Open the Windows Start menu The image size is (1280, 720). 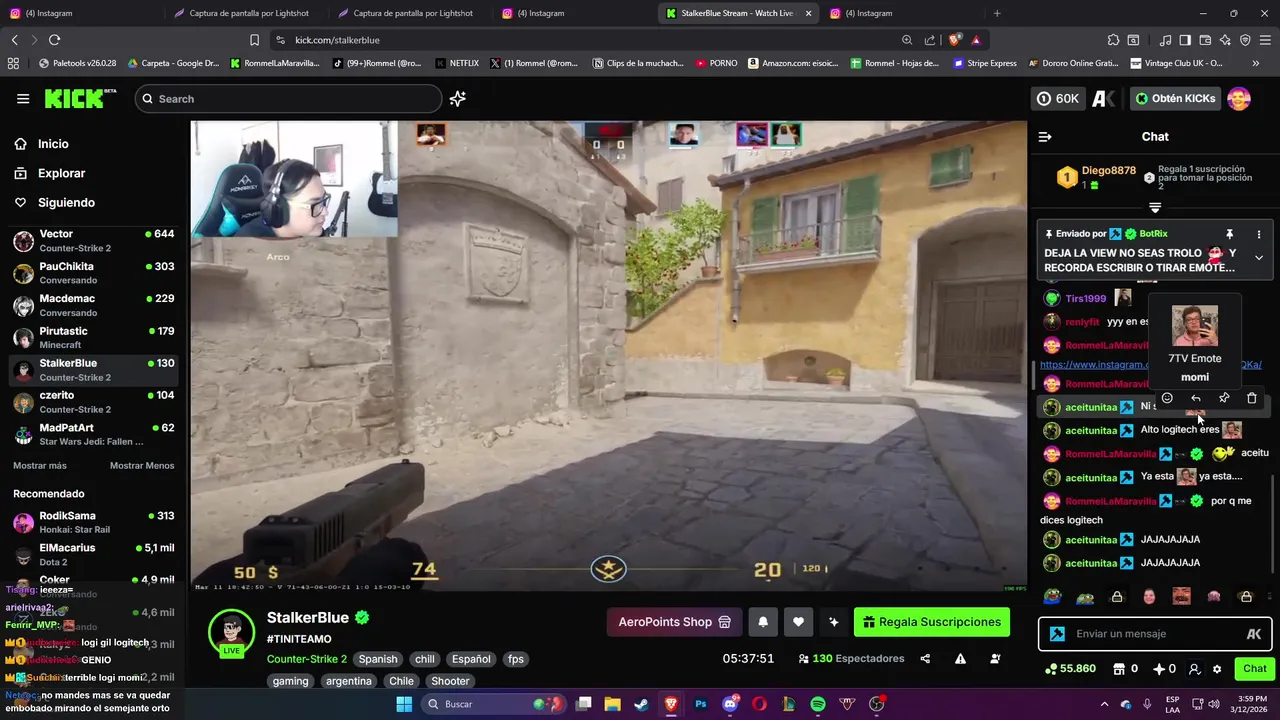[x=404, y=704]
